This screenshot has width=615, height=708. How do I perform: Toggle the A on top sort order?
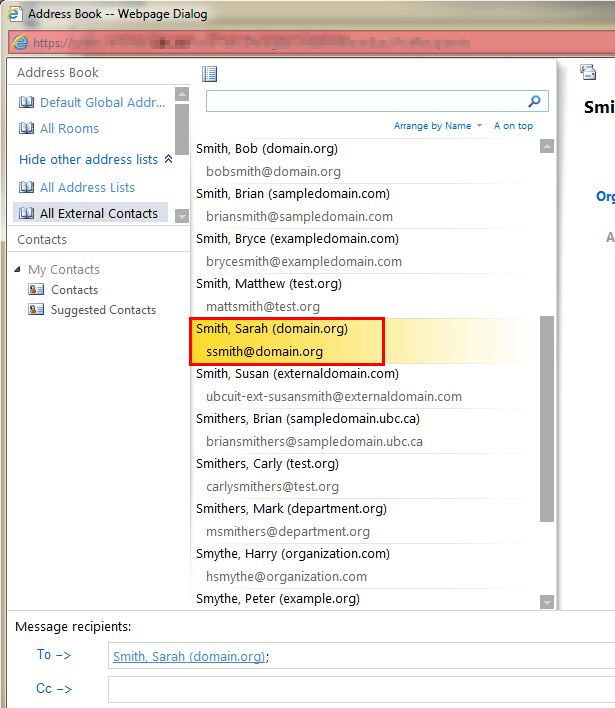pos(513,126)
